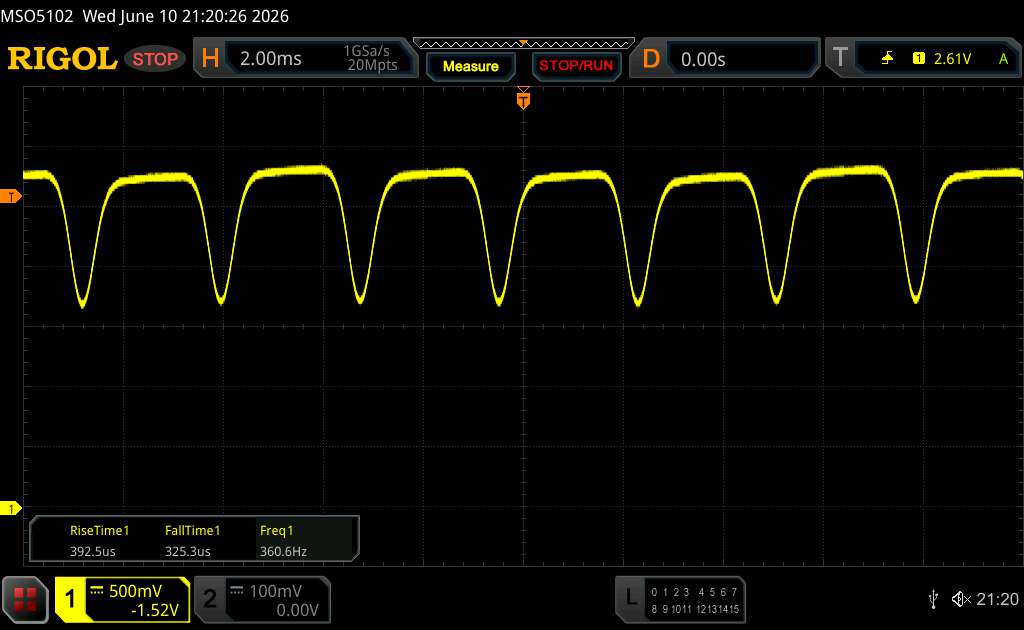The image size is (1024, 630).
Task: Enable channel 2
Action: (x=210, y=599)
